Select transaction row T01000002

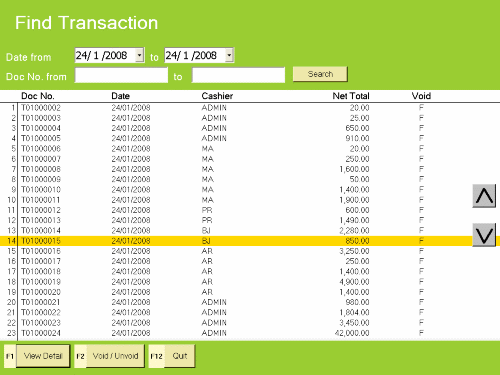pyautogui.click(x=250, y=108)
